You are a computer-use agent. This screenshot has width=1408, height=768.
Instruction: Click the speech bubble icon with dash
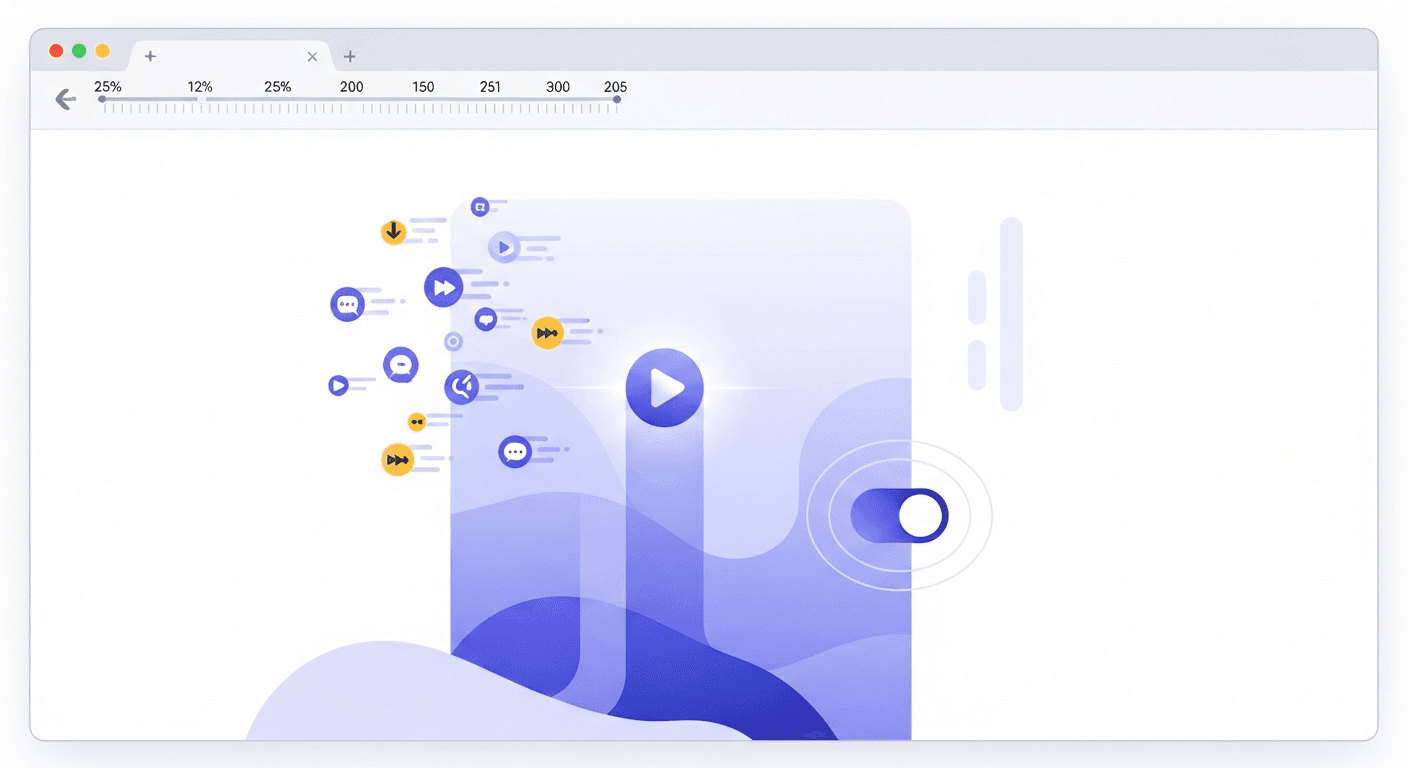pyautogui.click(x=400, y=365)
